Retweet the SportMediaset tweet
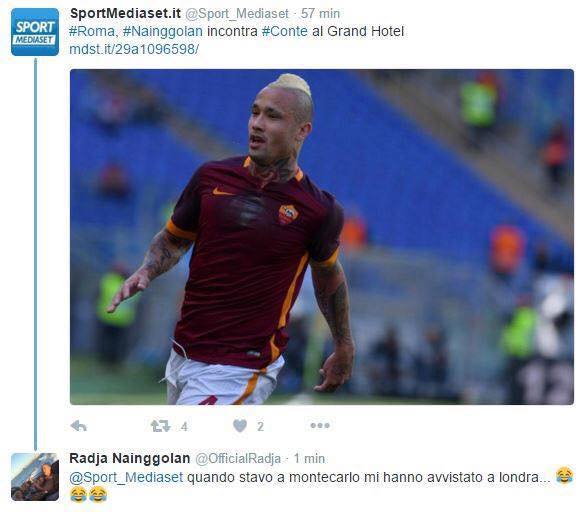The height and width of the screenshot is (514, 581). tap(160, 426)
